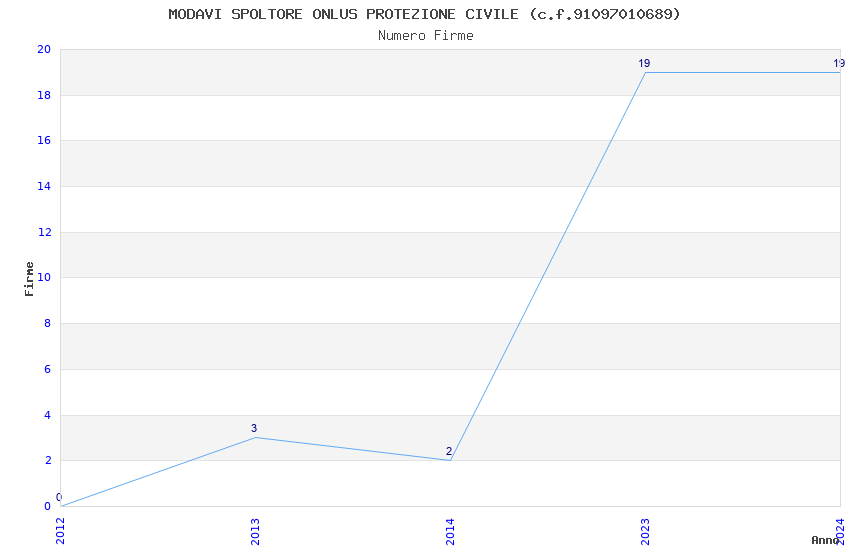
Task: Click the y-axis tick value 8
Action: coord(48,323)
